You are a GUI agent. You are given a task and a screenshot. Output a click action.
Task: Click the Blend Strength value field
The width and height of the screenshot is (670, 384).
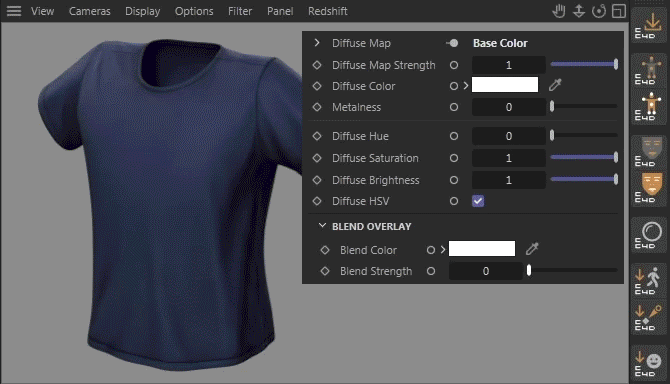[x=485, y=271]
